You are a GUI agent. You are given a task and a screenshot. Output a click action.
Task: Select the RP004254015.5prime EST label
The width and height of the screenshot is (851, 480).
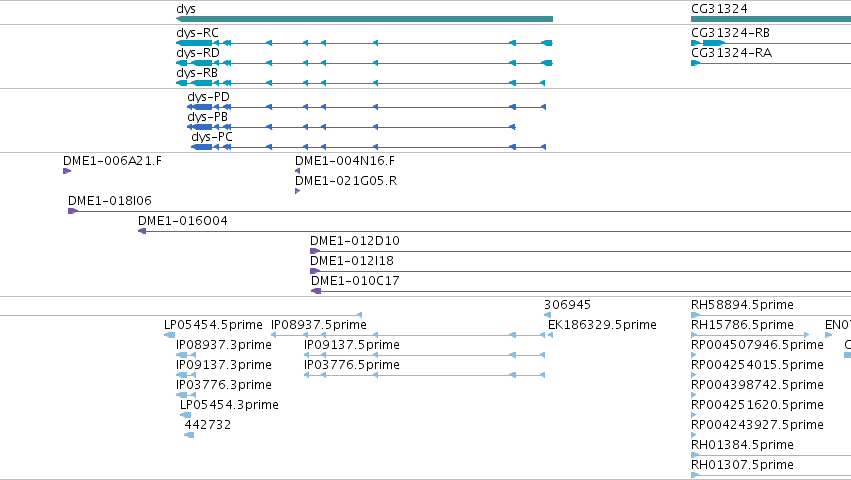(x=757, y=365)
